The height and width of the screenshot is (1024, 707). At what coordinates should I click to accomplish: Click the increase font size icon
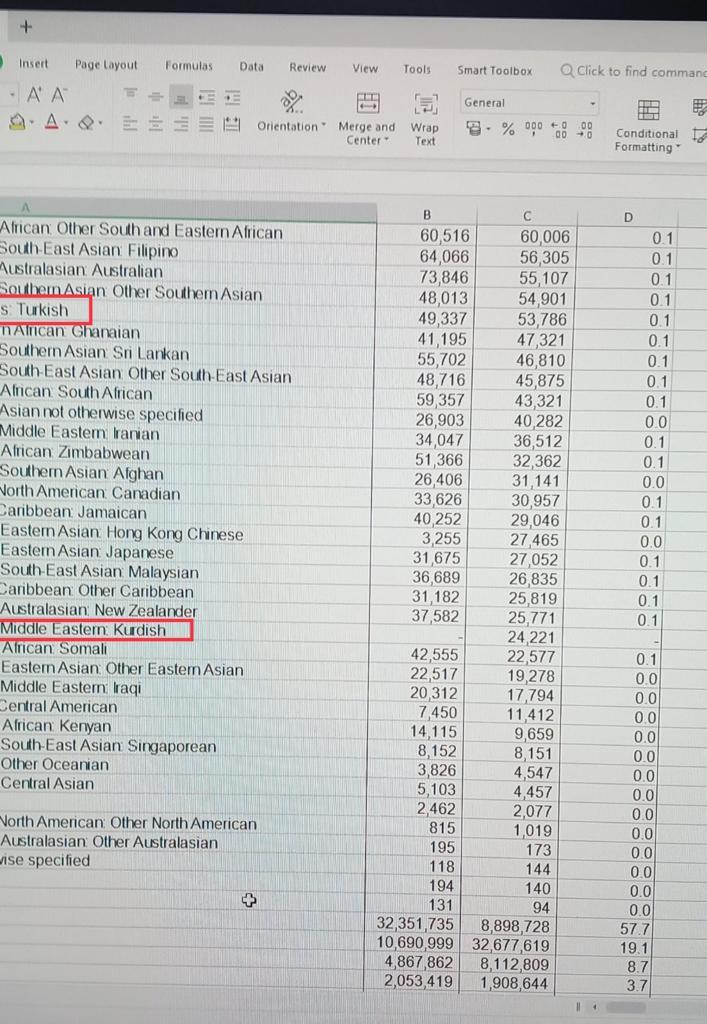[x=33, y=96]
